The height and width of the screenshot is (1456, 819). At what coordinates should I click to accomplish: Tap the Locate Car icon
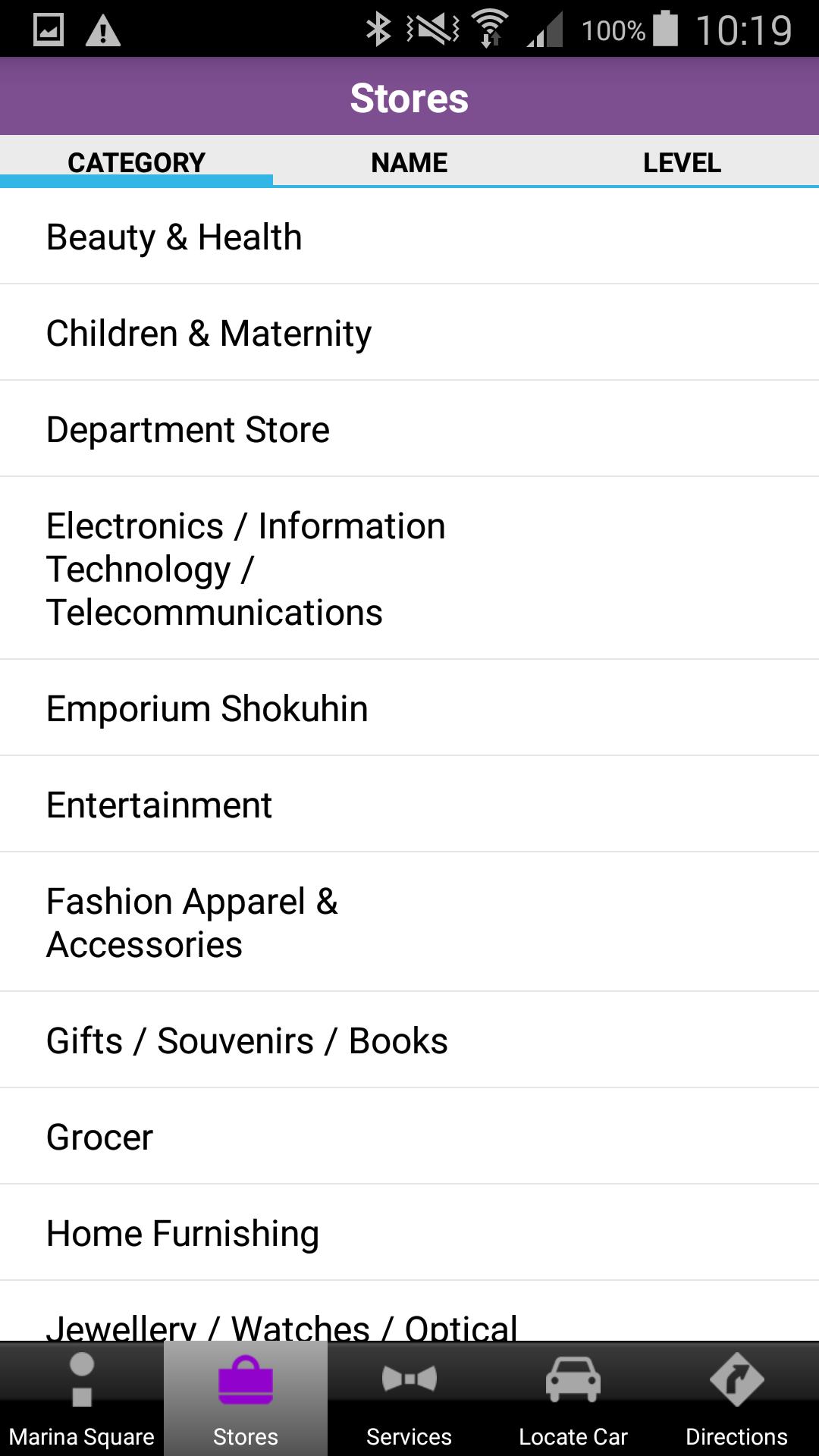point(573,1379)
